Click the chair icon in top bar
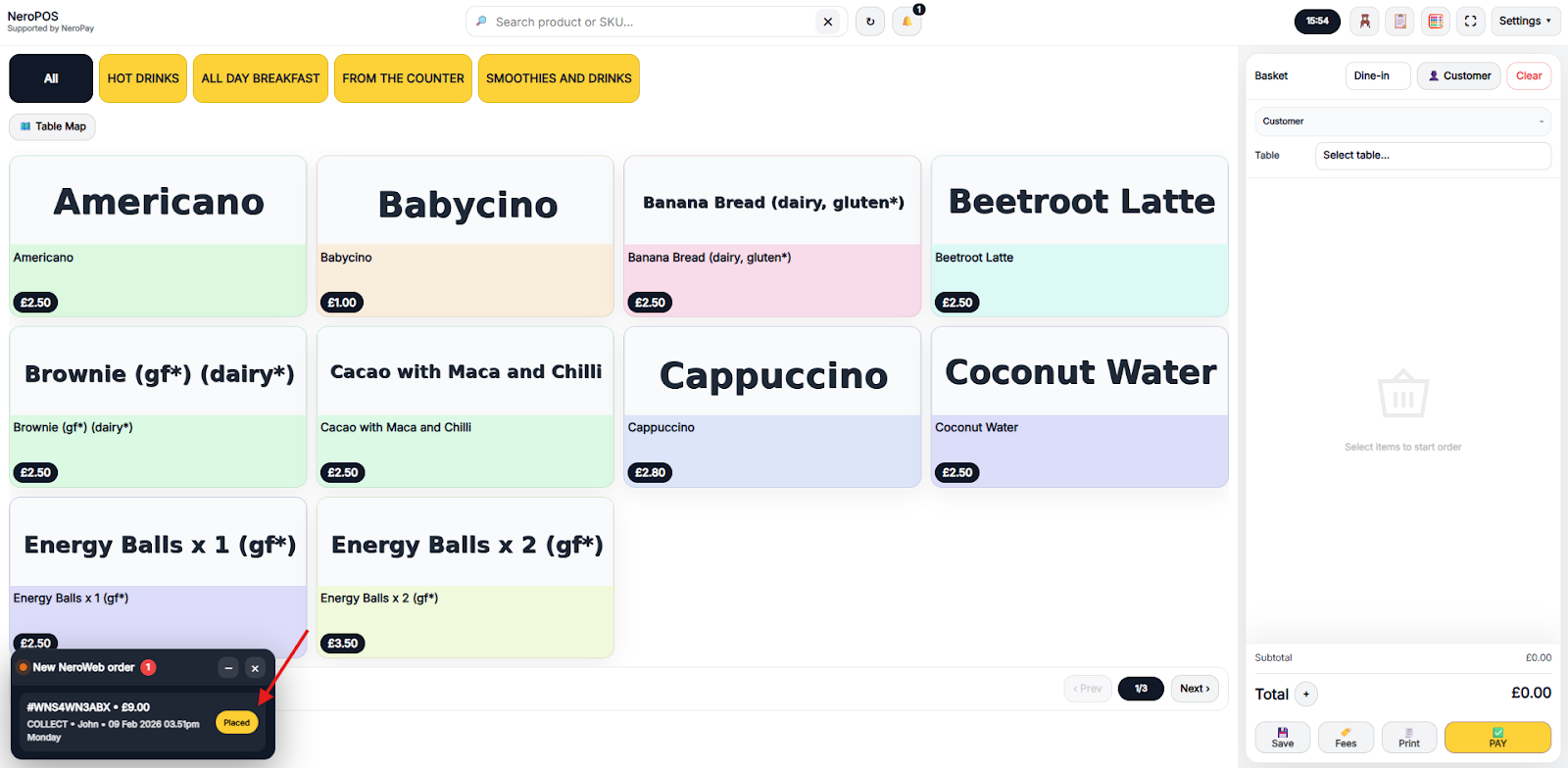1568x768 pixels. pyautogui.click(x=1364, y=22)
